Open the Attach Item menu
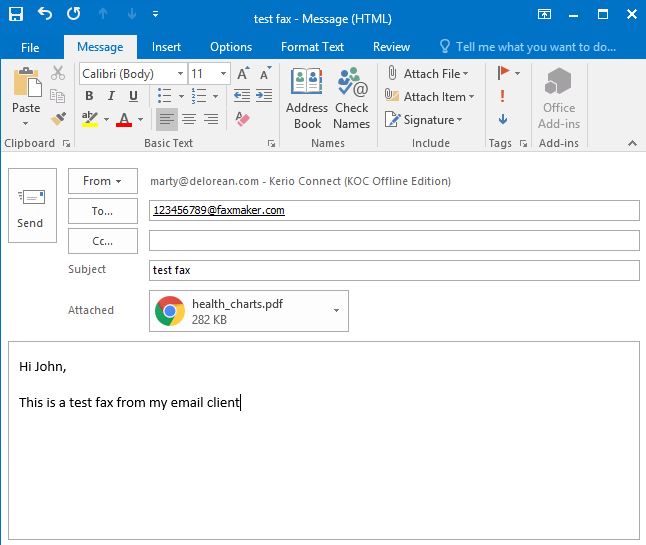Screen dimensions: 646x545 (x=430, y=97)
